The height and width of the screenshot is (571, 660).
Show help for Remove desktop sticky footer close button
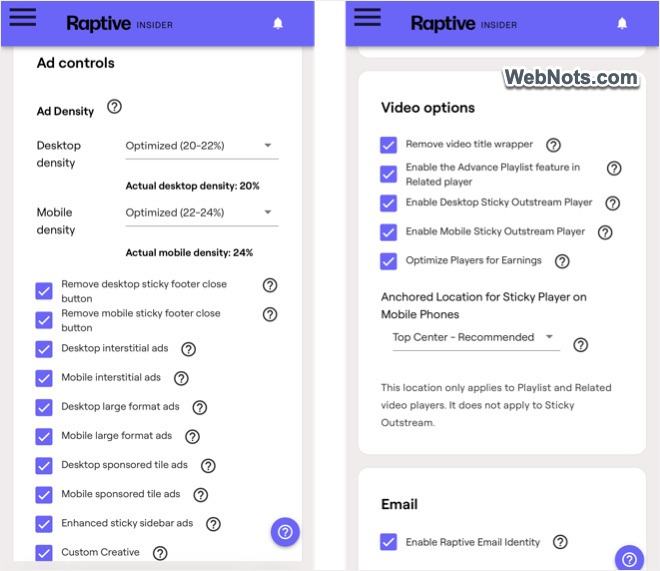tap(270, 285)
